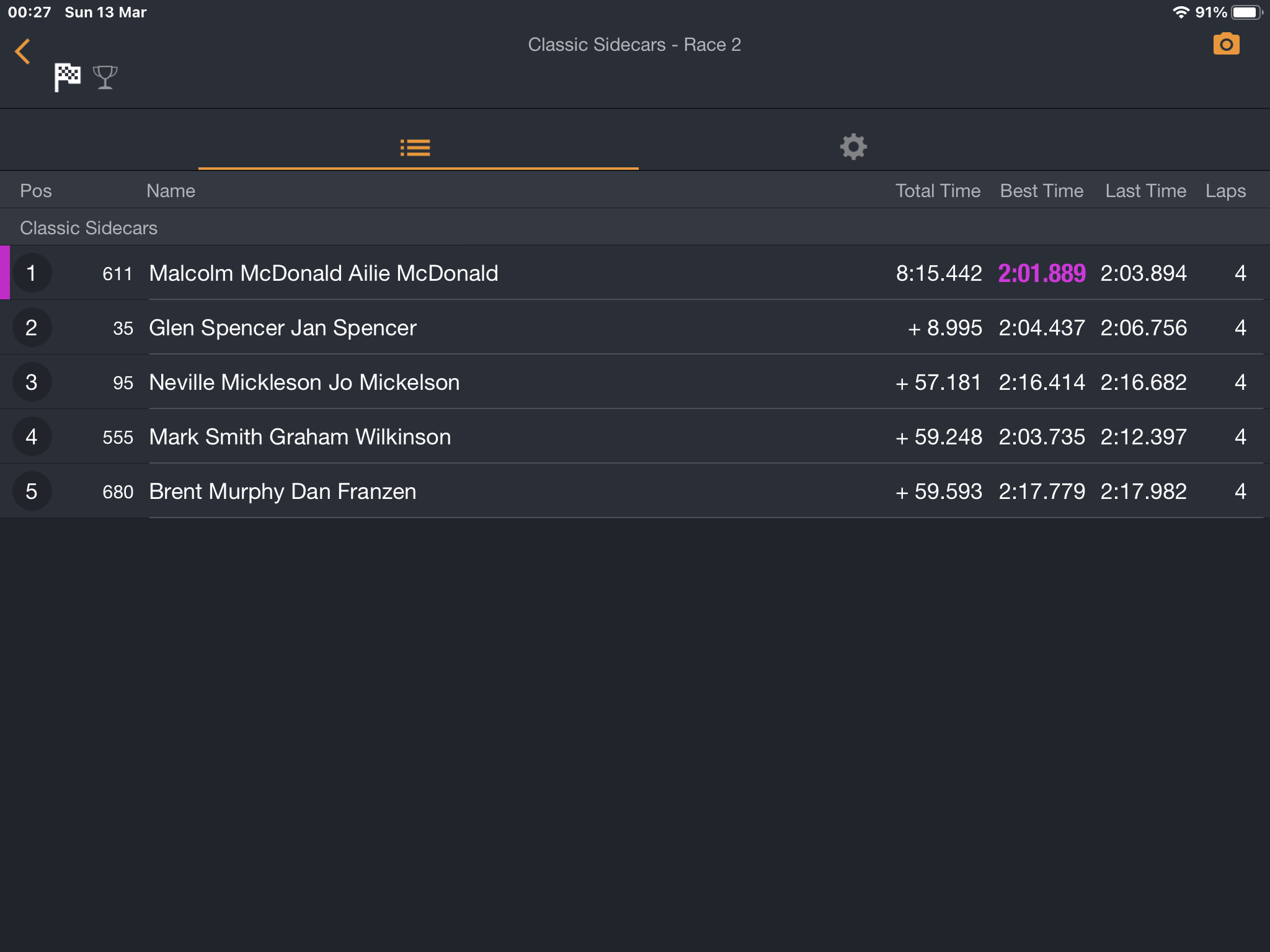Click last time 2:12.397

pos(1143,437)
